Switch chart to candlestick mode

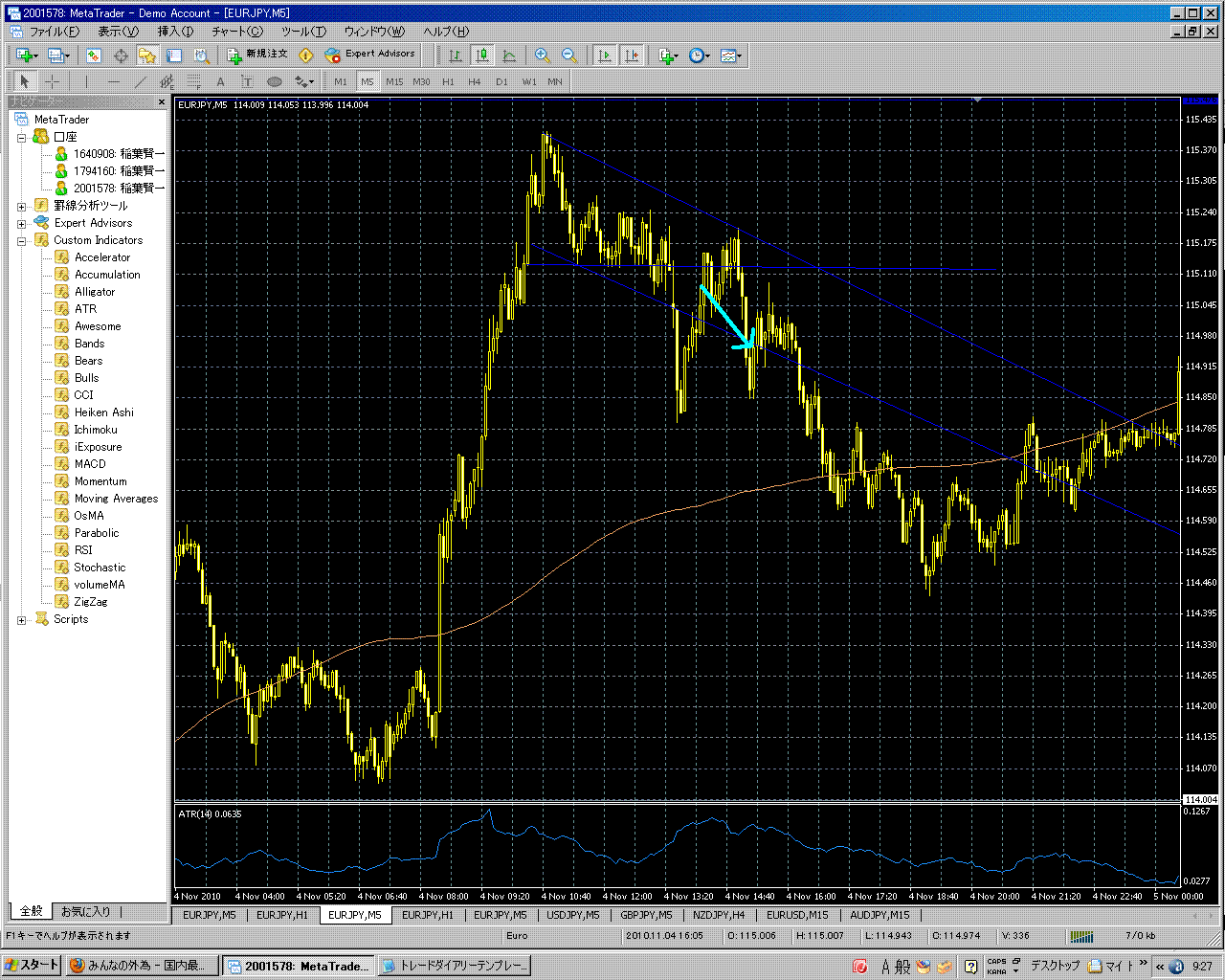click(x=482, y=56)
